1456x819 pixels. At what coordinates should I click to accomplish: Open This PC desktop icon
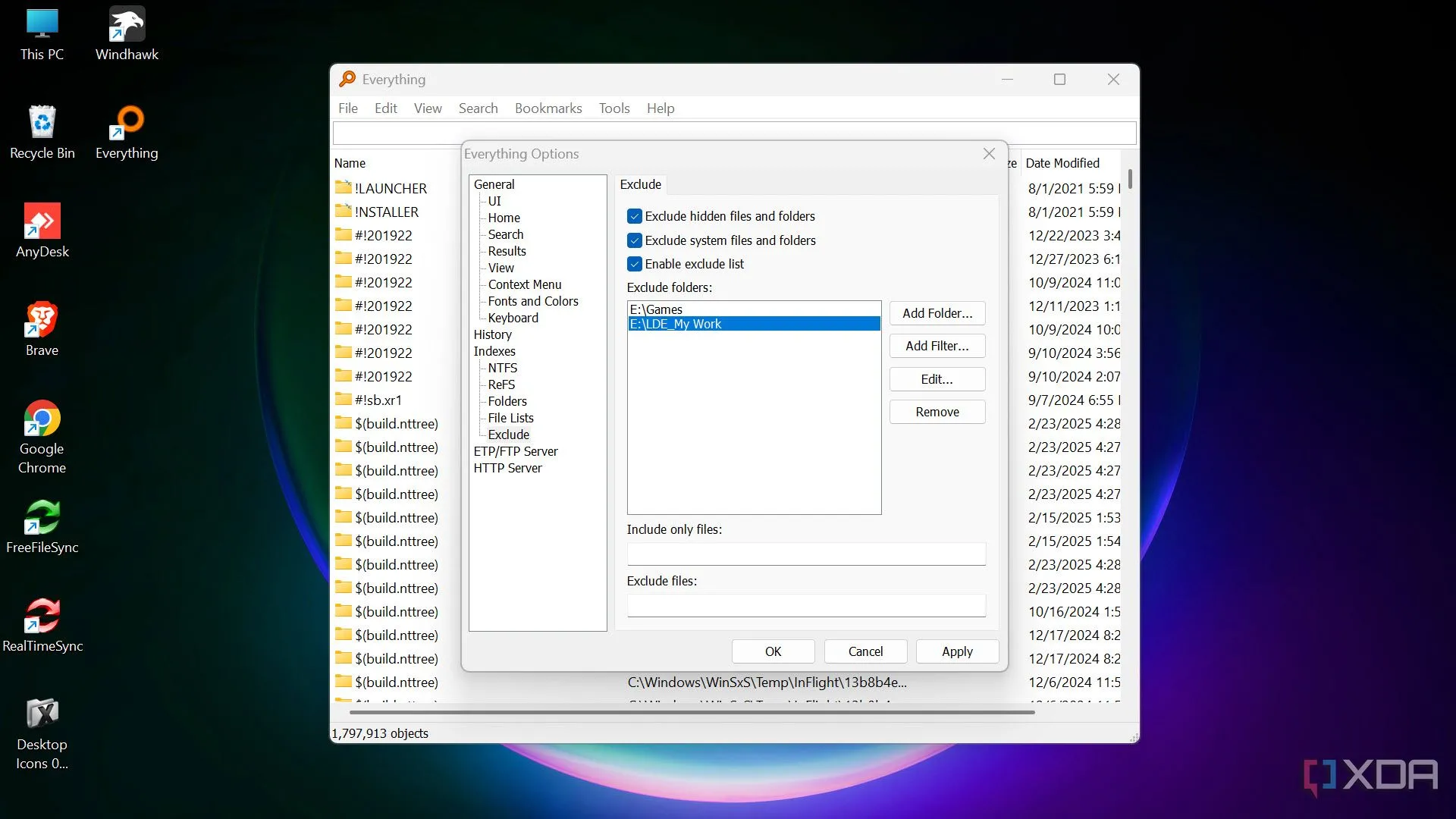point(42,34)
